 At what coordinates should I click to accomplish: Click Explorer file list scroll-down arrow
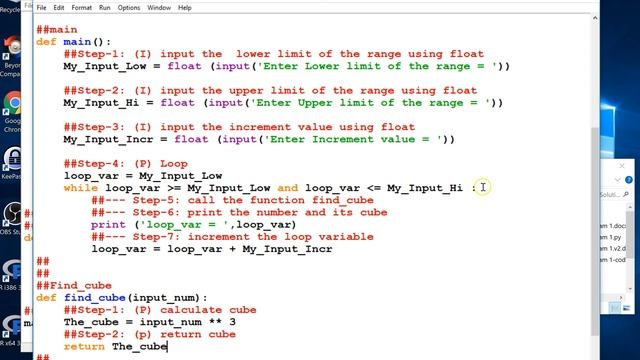pyautogui.click(x=630, y=289)
